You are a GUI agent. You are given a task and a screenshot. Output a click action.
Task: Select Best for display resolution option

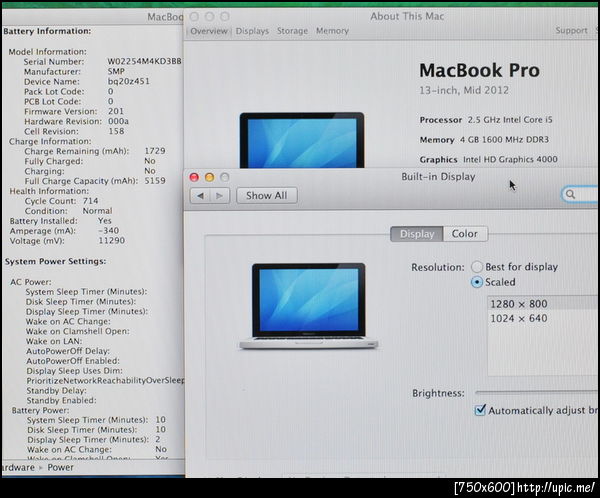point(477,267)
